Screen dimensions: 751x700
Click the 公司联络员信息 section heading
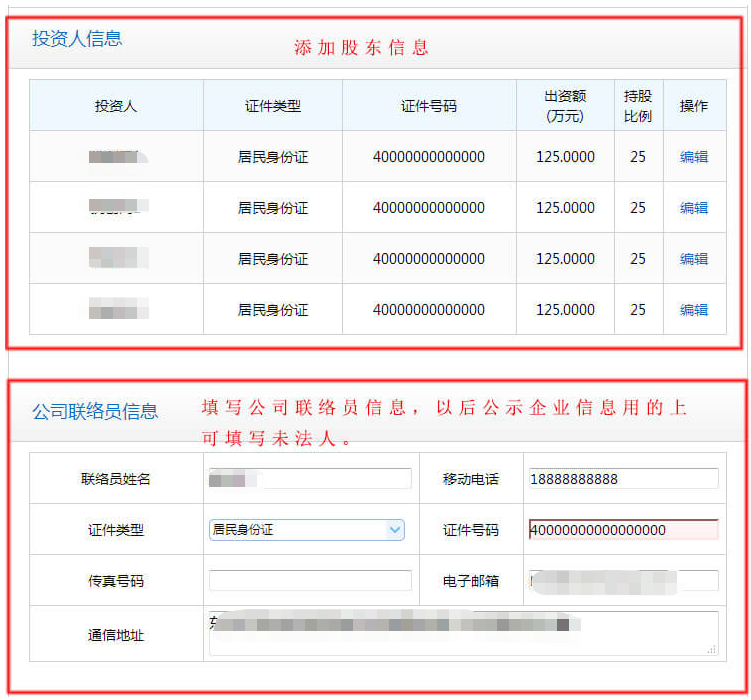click(x=95, y=411)
